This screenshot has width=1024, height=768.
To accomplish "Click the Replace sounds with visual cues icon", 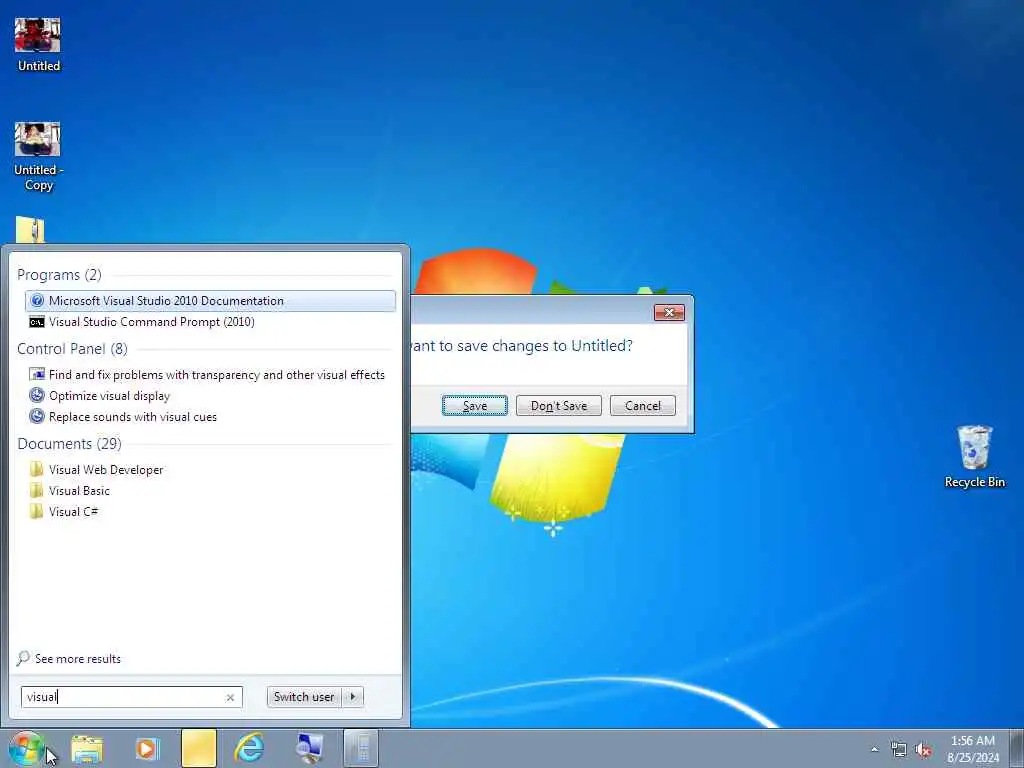I will click(37, 417).
